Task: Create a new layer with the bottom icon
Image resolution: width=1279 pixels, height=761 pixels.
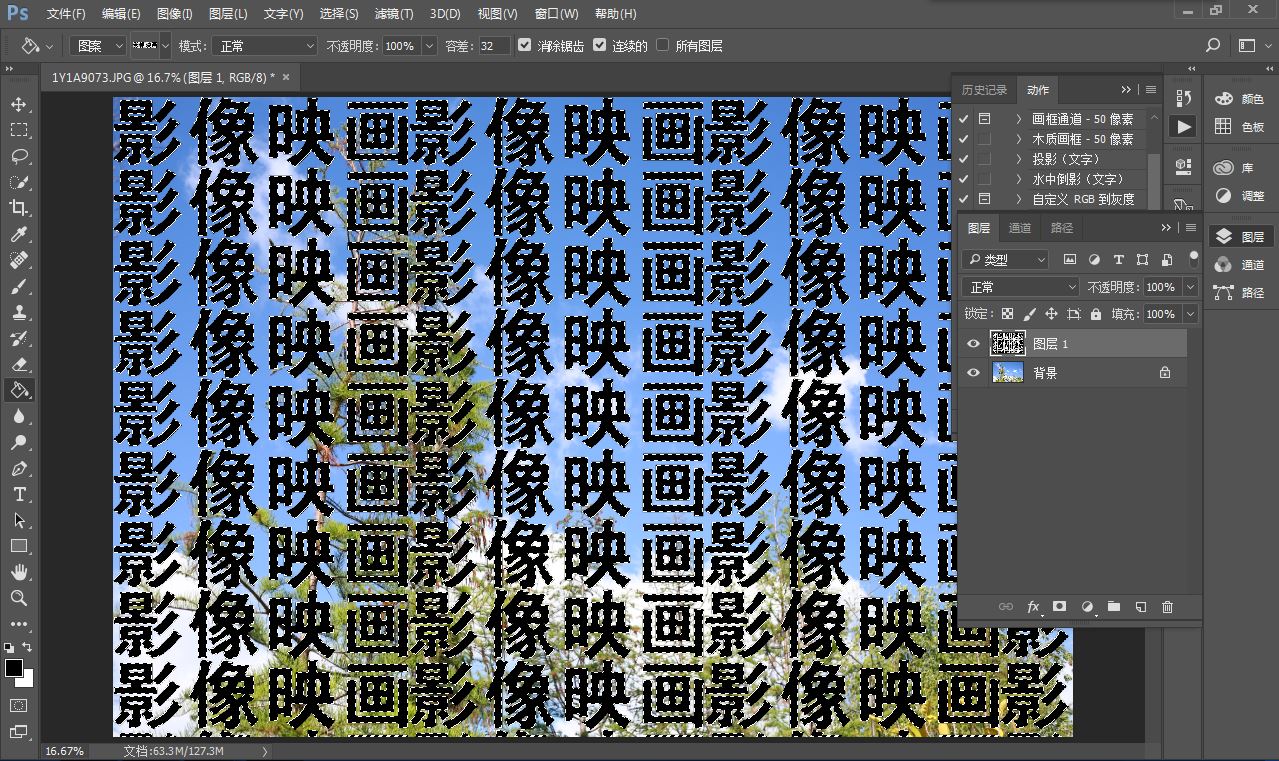Action: tap(1140, 607)
